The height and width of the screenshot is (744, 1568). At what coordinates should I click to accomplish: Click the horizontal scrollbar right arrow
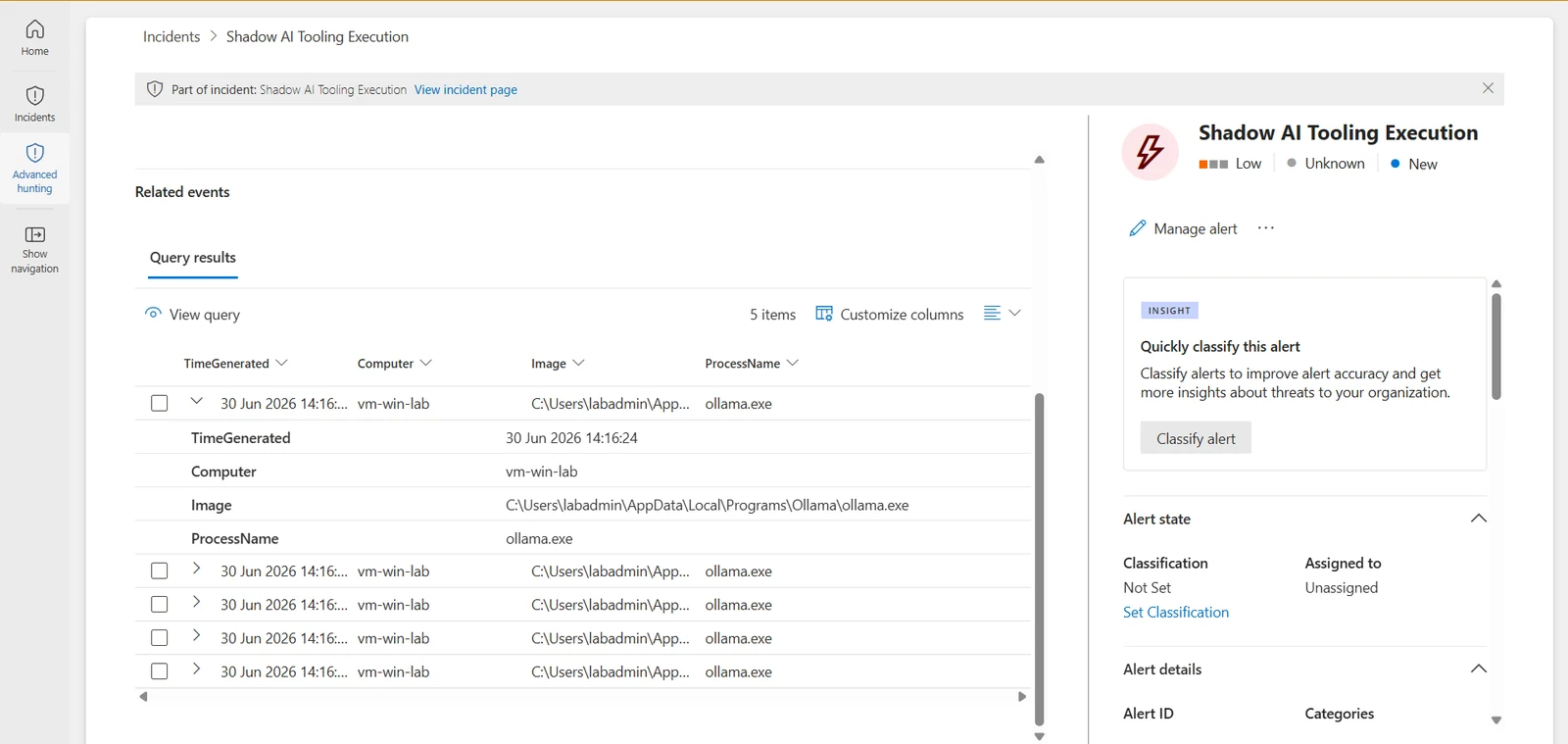[1022, 697]
